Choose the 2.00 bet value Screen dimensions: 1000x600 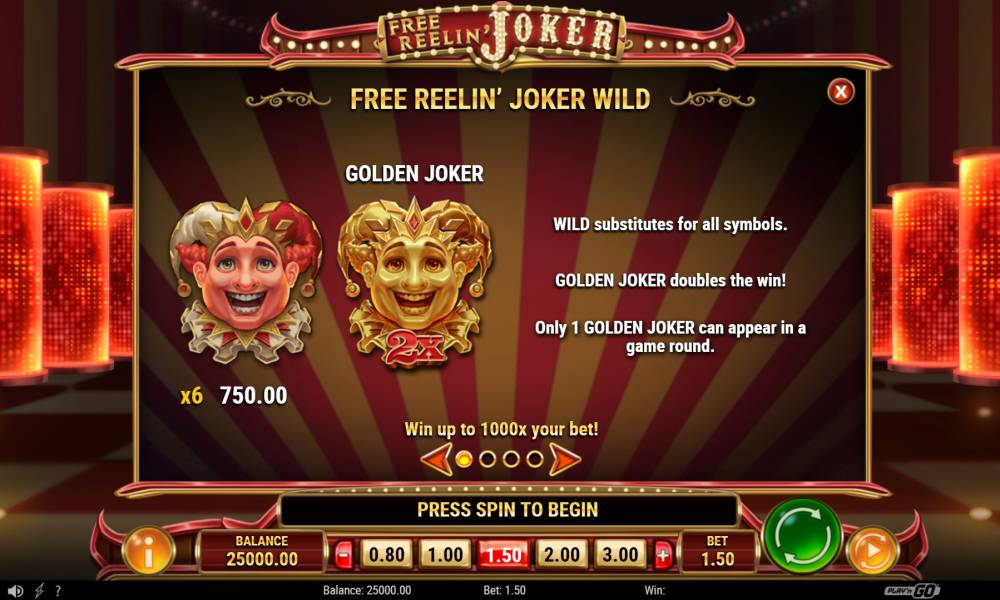562,554
